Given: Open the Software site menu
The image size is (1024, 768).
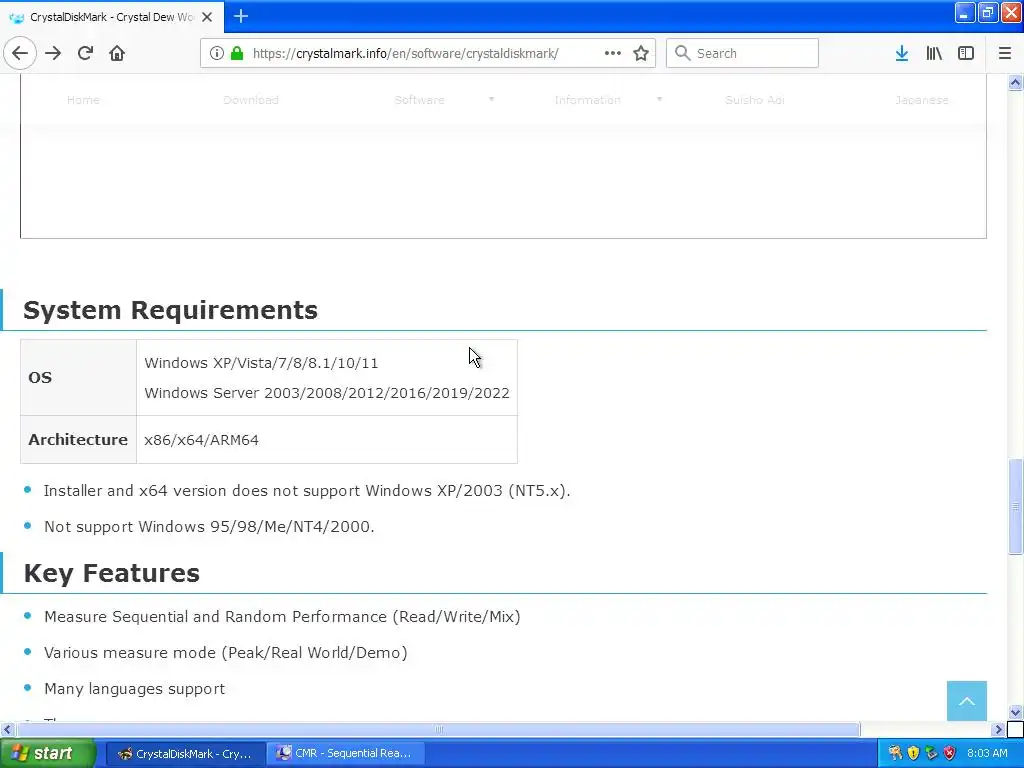Looking at the screenshot, I should point(419,100).
